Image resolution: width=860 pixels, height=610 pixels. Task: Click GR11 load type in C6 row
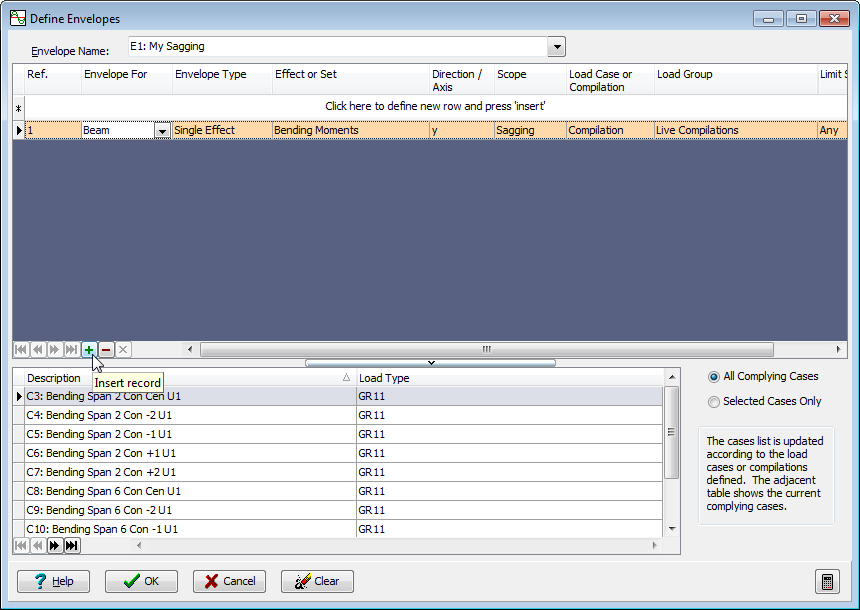click(510, 453)
